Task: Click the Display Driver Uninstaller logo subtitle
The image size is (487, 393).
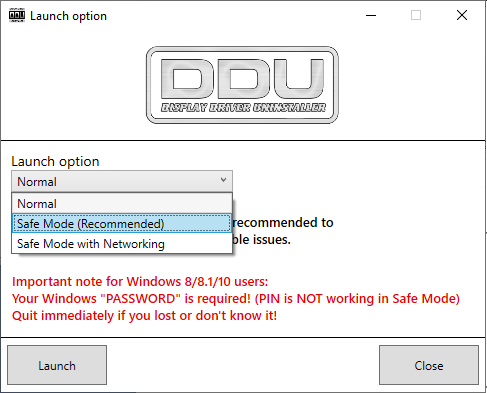Action: click(243, 108)
